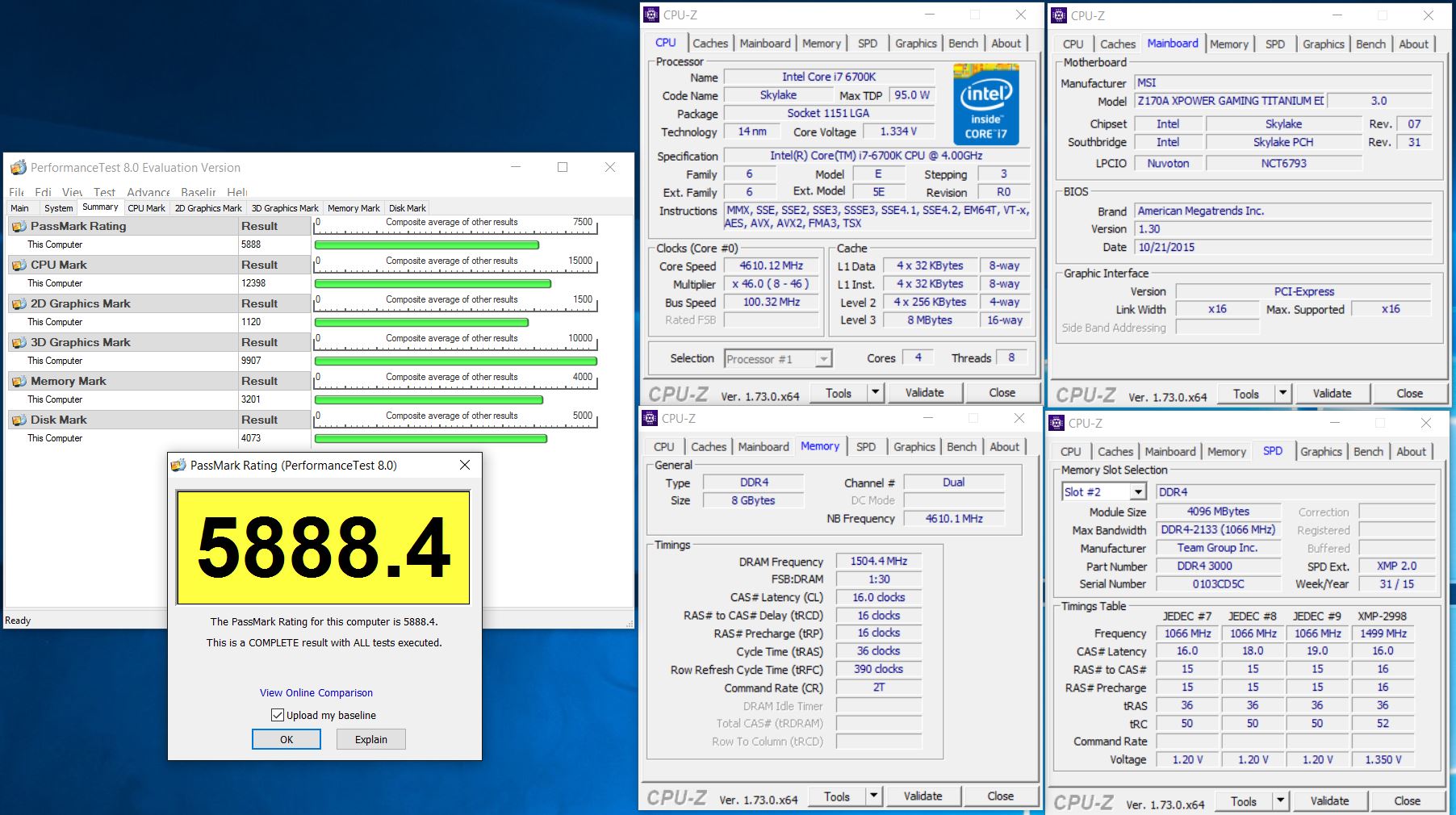The image size is (1456, 815).
Task: Open Tools dropdown arrow in SPD window
Action: tap(1280, 800)
